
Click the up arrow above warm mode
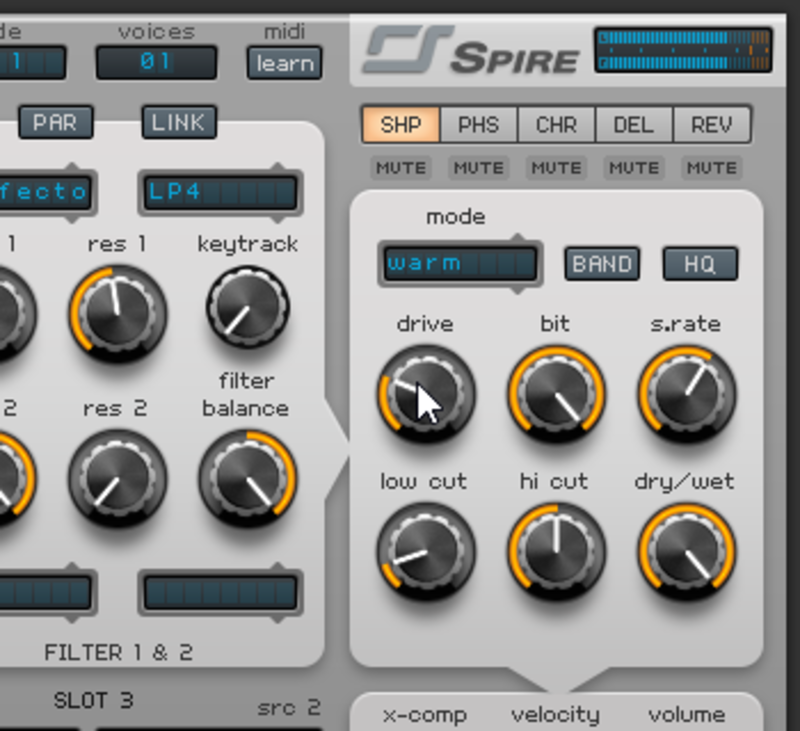coord(517,238)
